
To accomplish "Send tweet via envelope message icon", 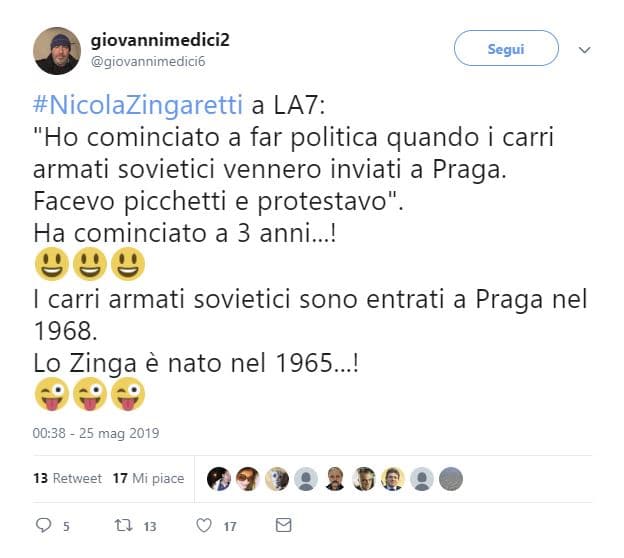I will pyautogui.click(x=283, y=525).
